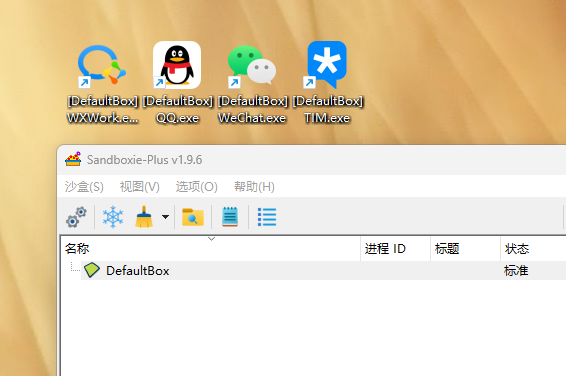Sort by the 名称 column header
566x376 pixels.
pyautogui.click(x=210, y=249)
